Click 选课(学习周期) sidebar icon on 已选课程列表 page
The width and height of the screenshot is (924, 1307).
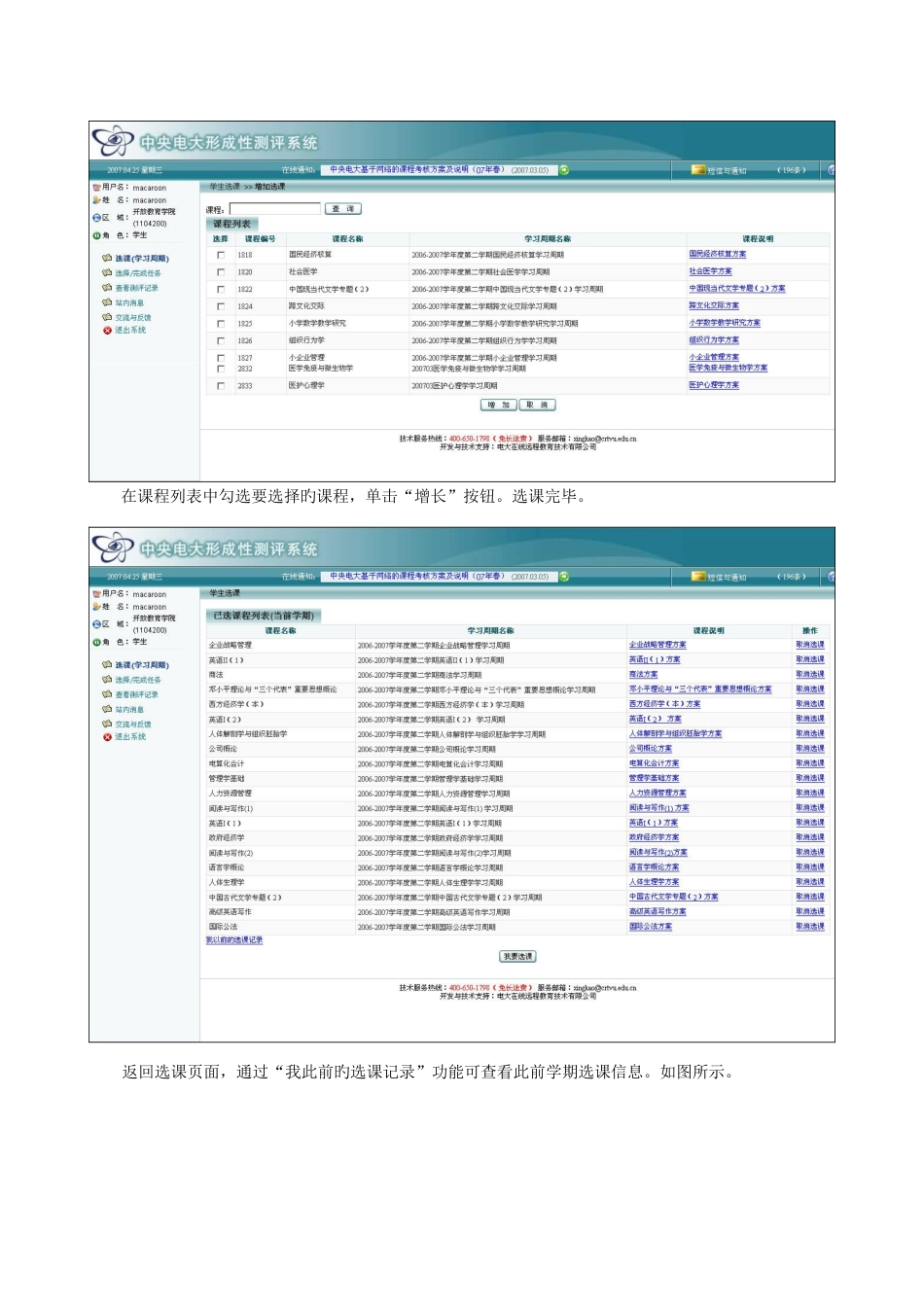click(107, 665)
